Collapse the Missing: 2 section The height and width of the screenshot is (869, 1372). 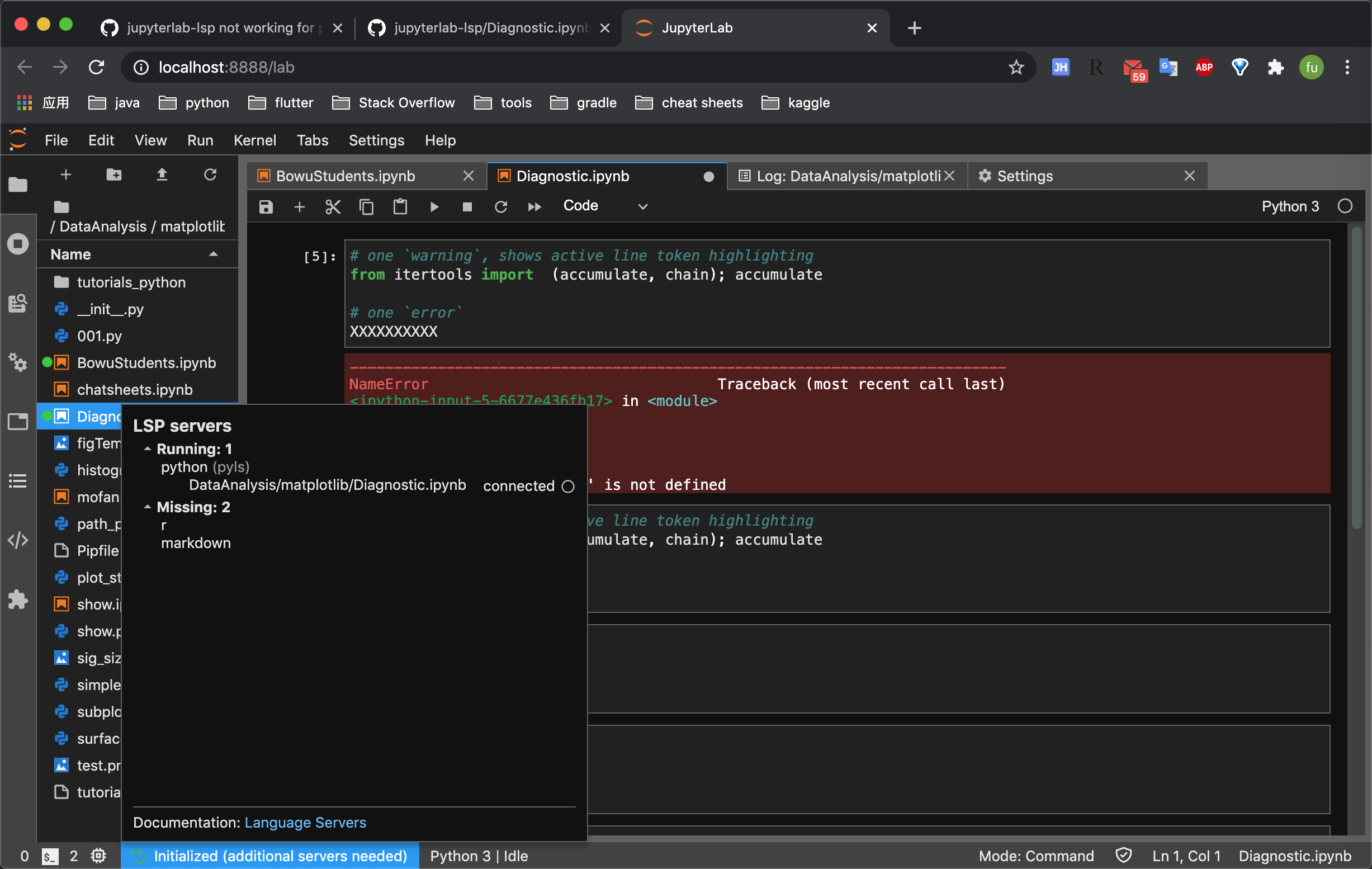pos(147,507)
